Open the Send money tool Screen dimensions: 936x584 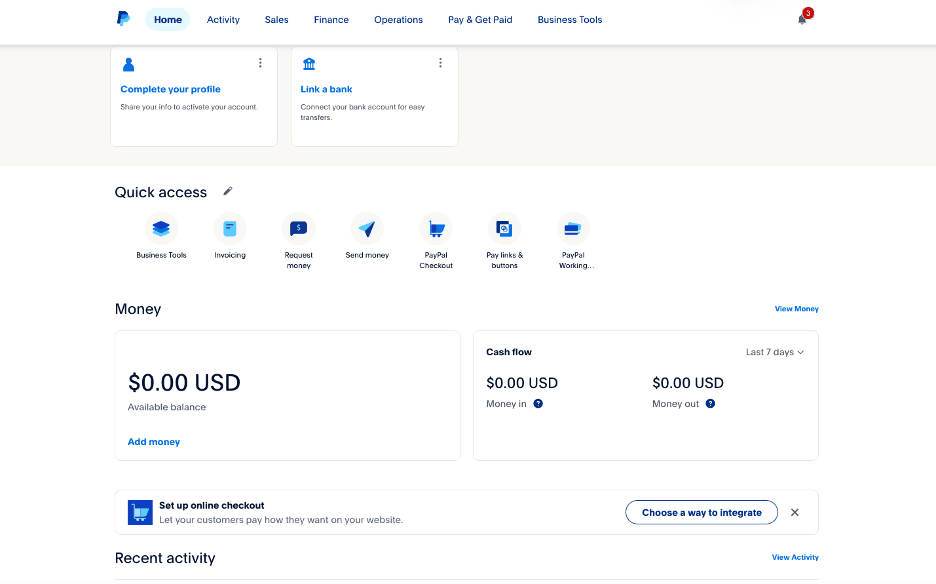tap(367, 228)
